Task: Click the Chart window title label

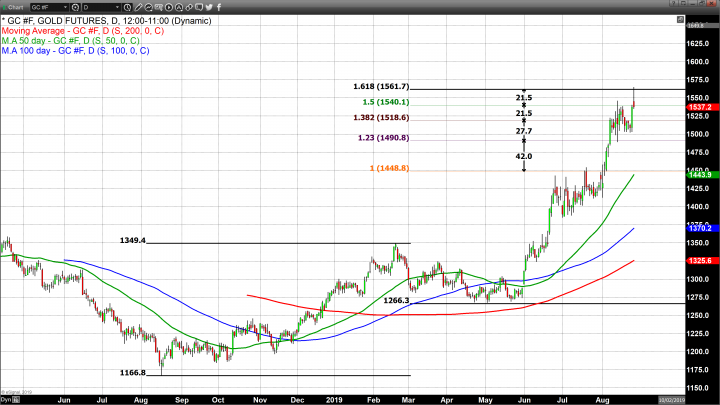Action: 16,7
